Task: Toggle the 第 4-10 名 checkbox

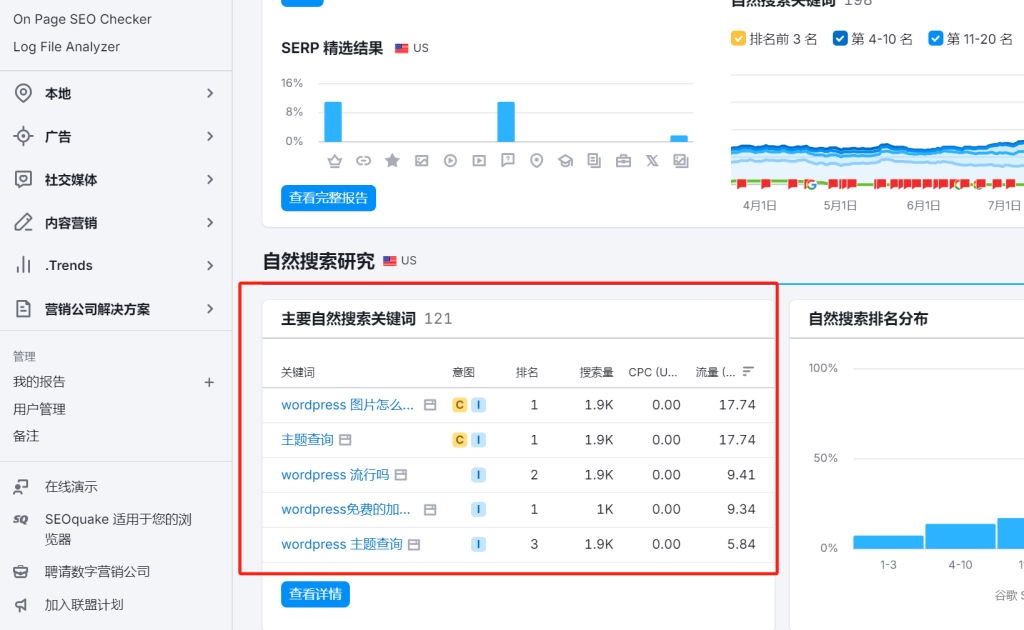Action: 840,39
